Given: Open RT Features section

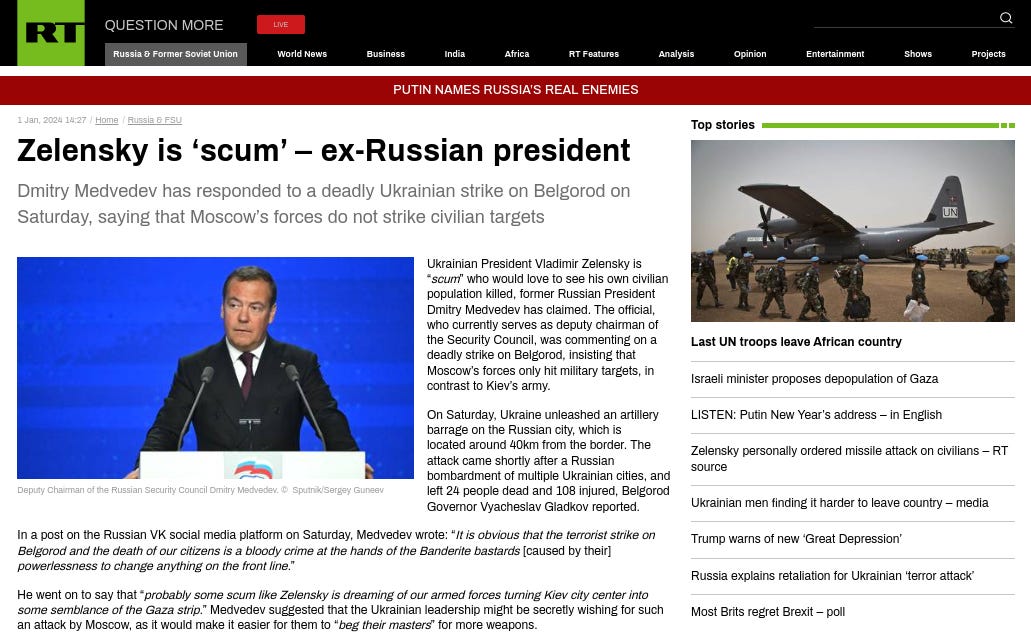Looking at the screenshot, I should pyautogui.click(x=594, y=54).
